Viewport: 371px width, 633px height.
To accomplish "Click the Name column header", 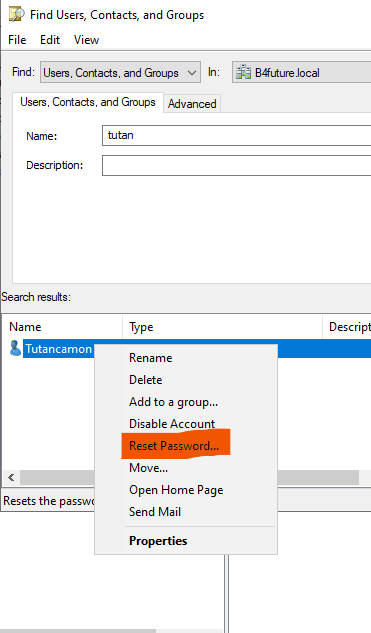I will (62, 327).
